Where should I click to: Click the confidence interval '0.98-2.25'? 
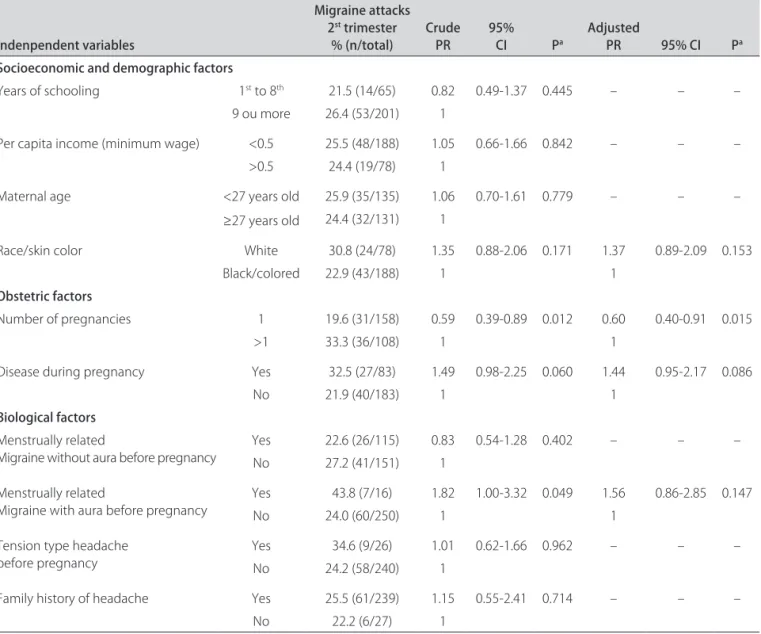(x=501, y=372)
